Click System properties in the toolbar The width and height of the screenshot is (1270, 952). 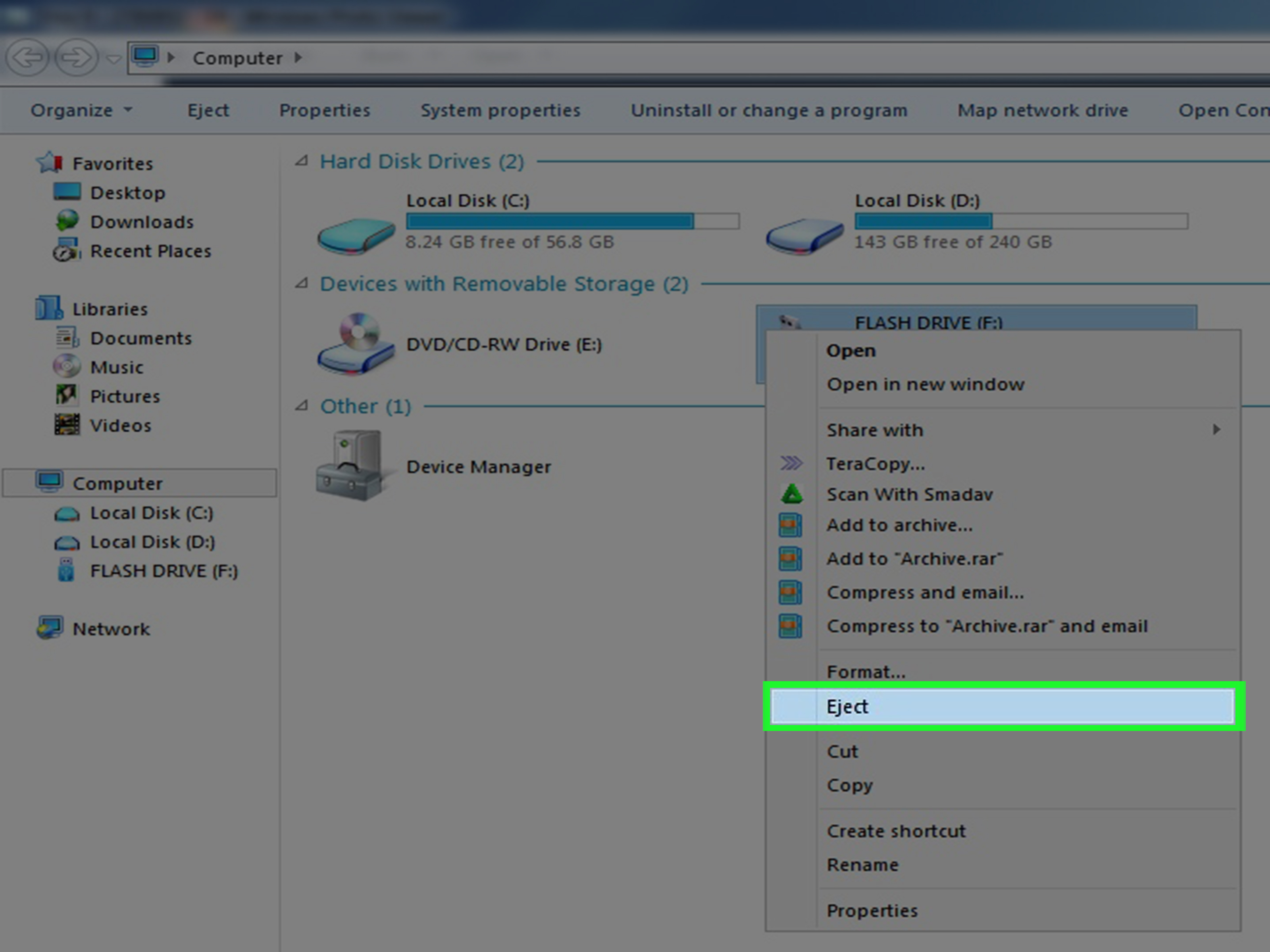click(500, 110)
